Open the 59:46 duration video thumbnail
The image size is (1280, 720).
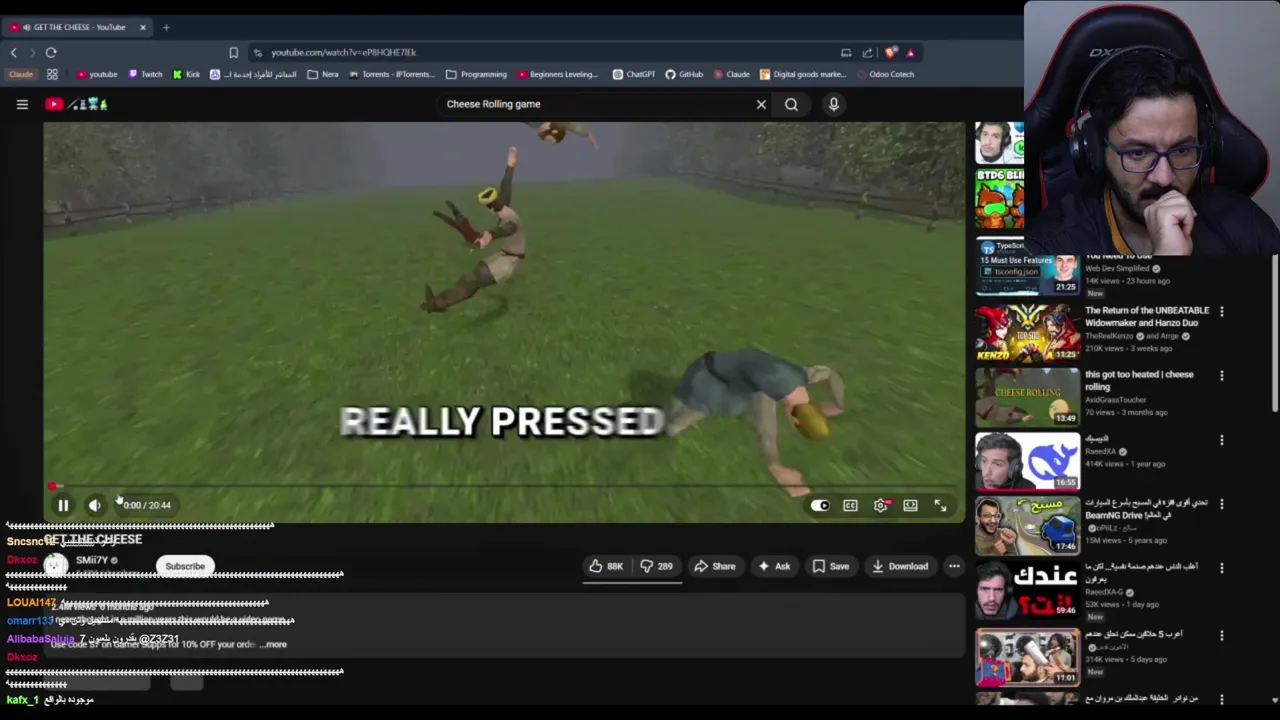(x=1027, y=589)
